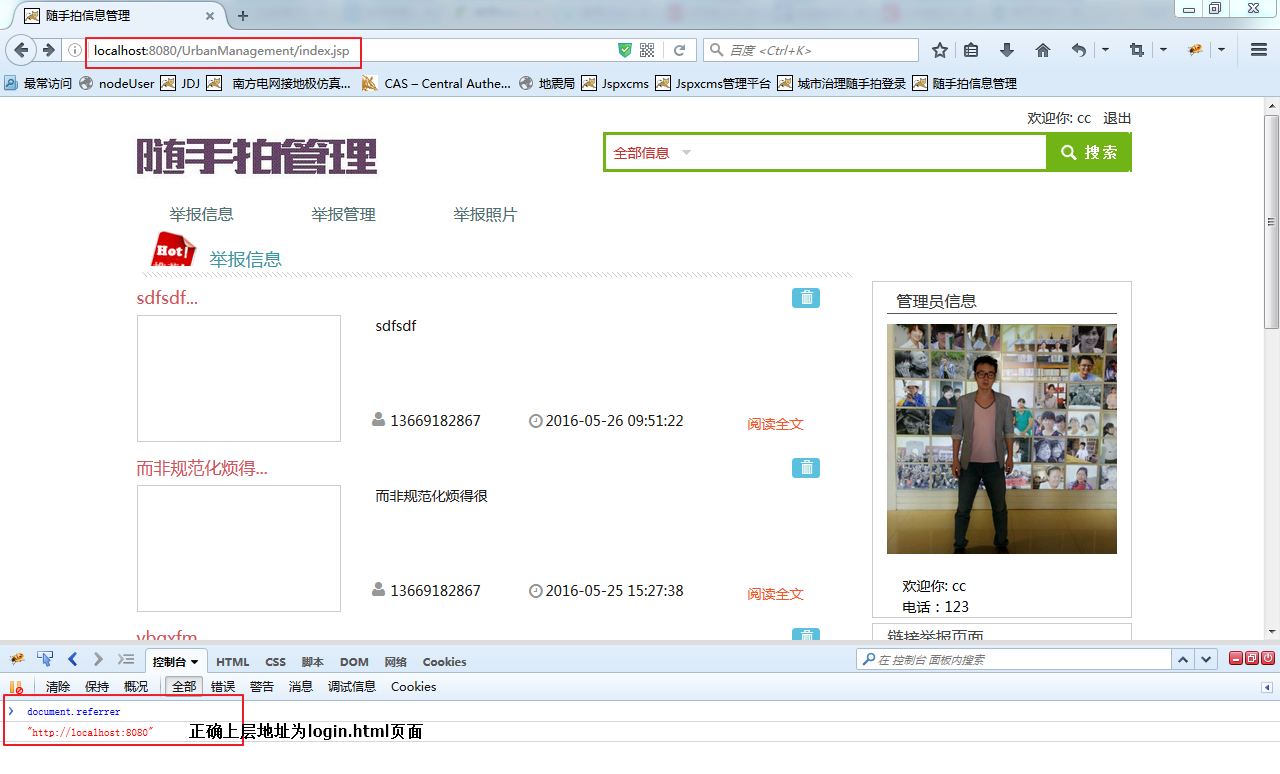Open a new browser tab

click(x=243, y=16)
